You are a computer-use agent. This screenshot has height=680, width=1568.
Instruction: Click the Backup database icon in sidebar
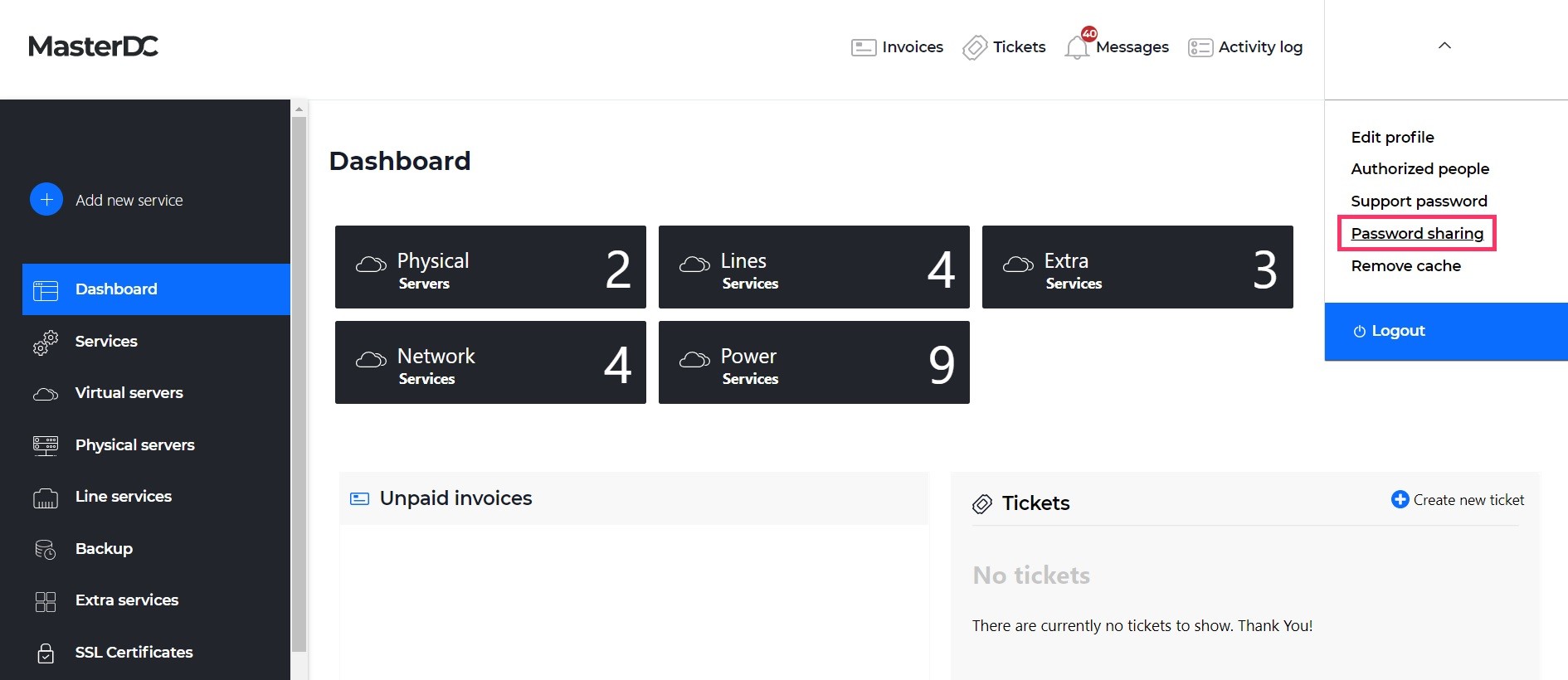pos(46,549)
